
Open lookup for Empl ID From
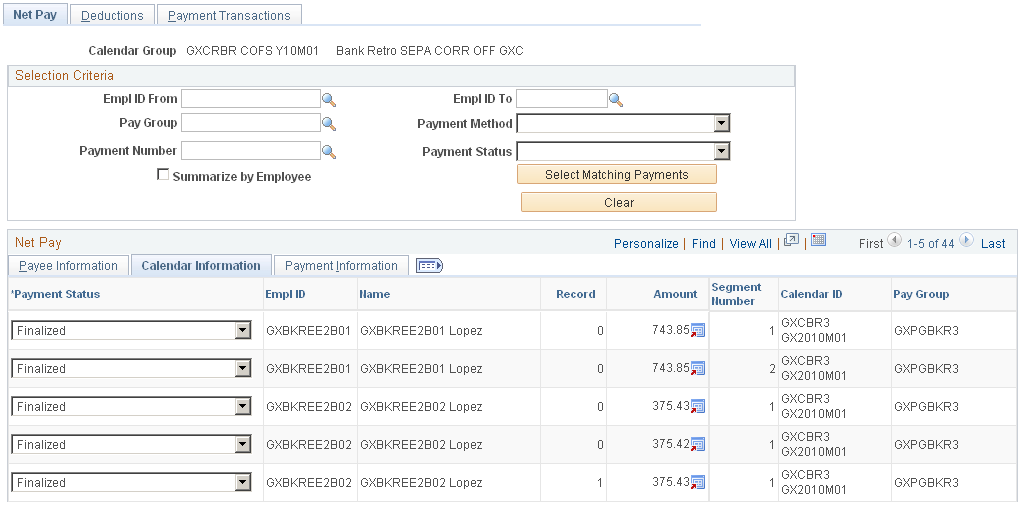(x=329, y=100)
